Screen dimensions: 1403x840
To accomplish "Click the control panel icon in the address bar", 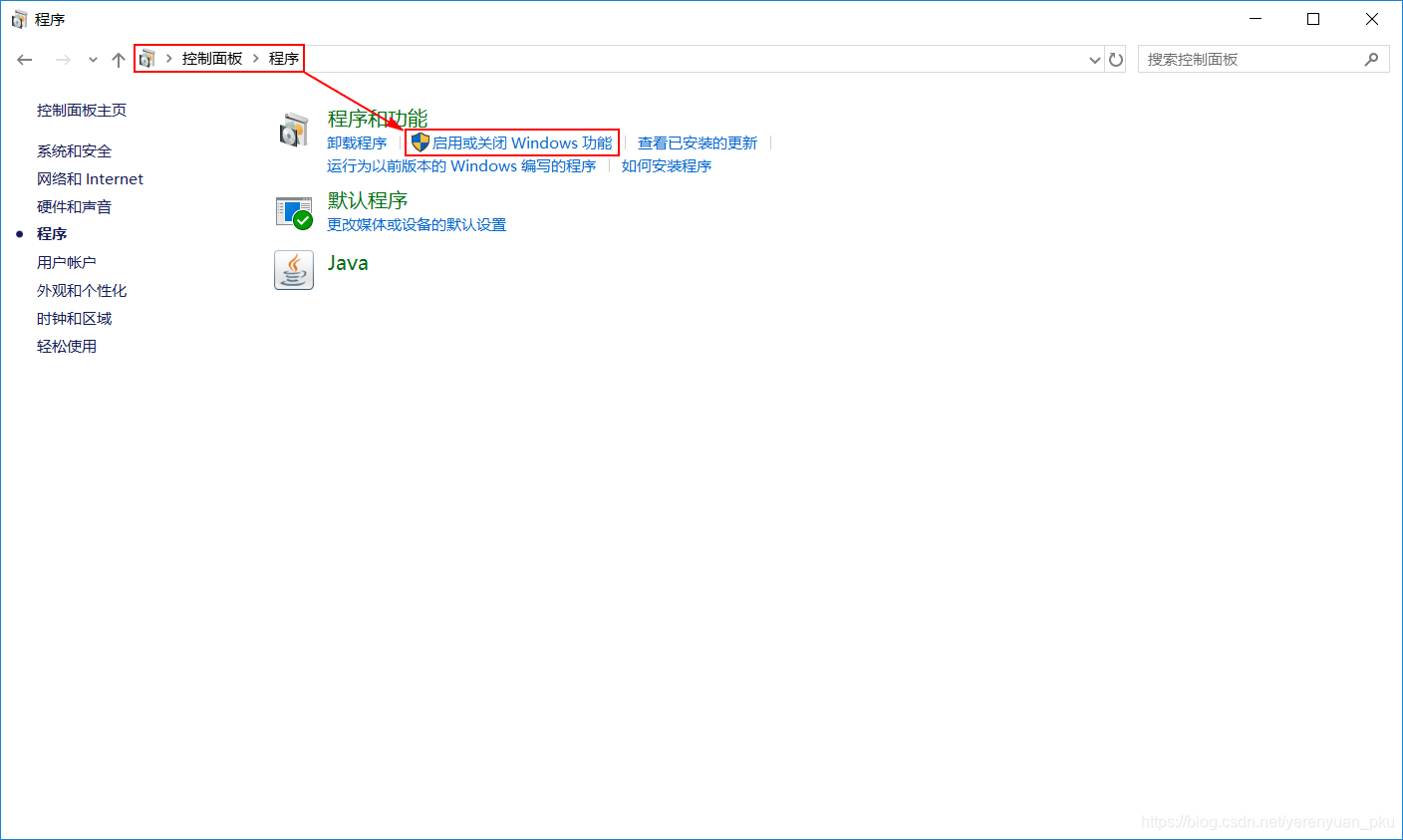I will click(147, 59).
